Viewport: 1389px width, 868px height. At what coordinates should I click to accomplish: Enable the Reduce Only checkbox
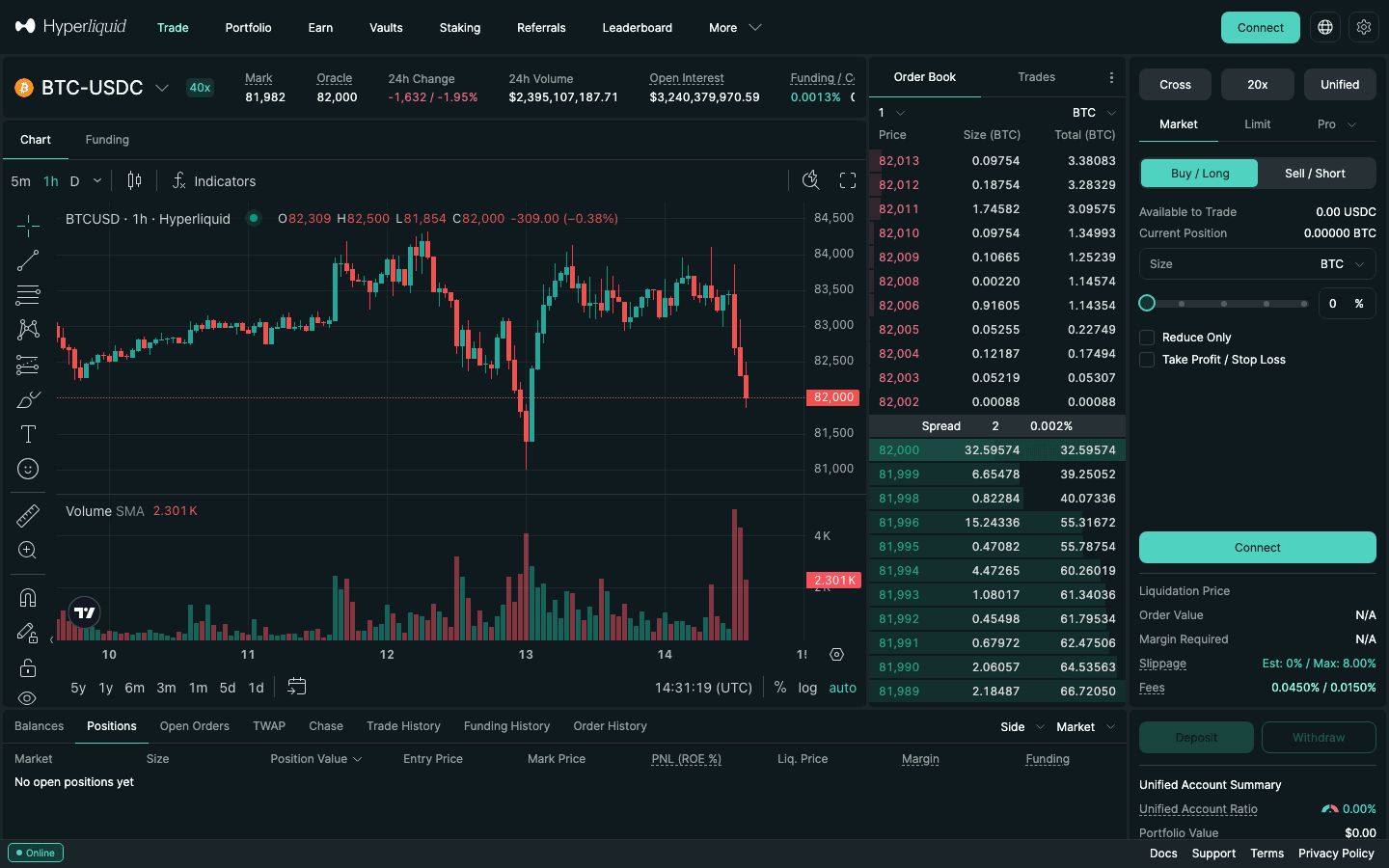[x=1147, y=338]
